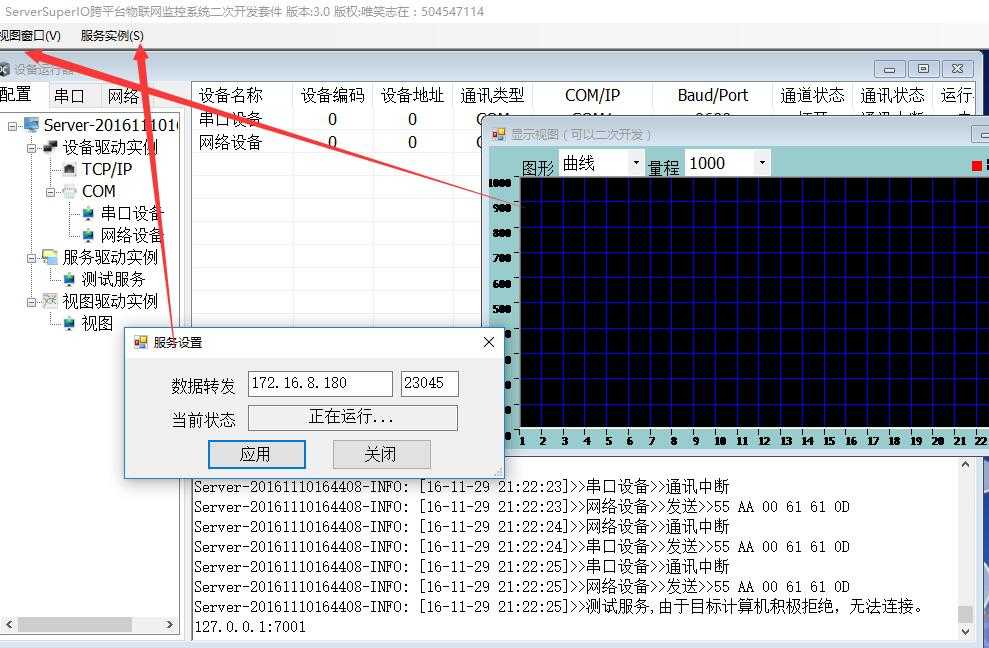Click the 通讯类型 column header

493,95
